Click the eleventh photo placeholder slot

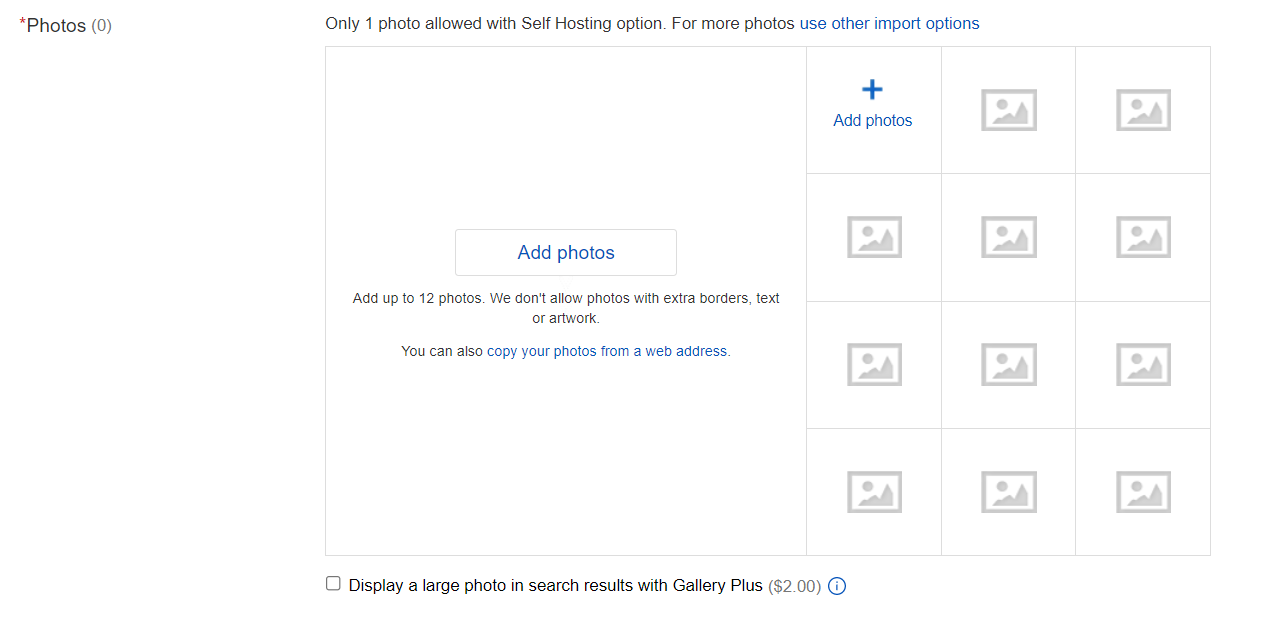coord(1008,492)
